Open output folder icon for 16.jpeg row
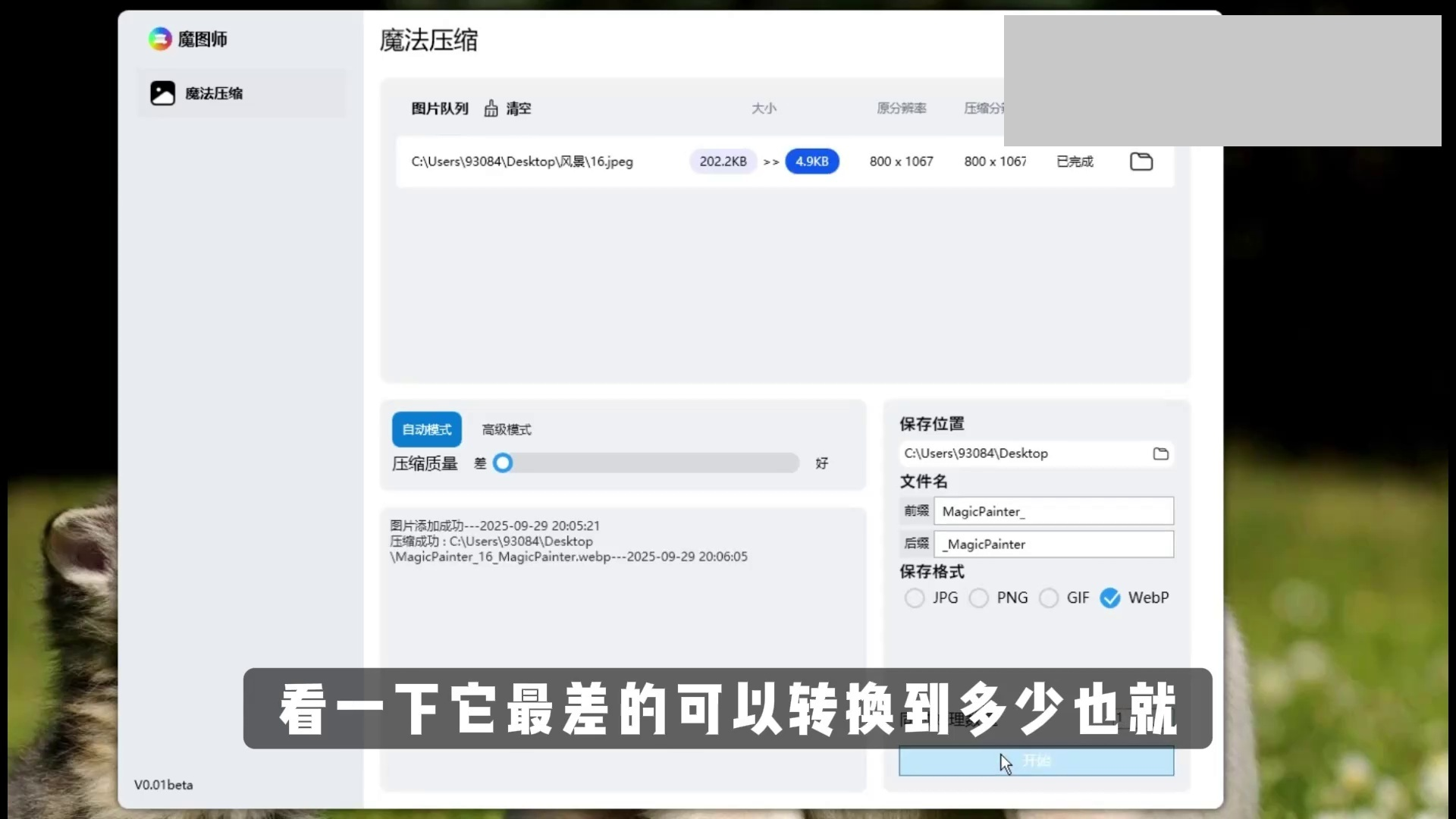 (x=1141, y=162)
